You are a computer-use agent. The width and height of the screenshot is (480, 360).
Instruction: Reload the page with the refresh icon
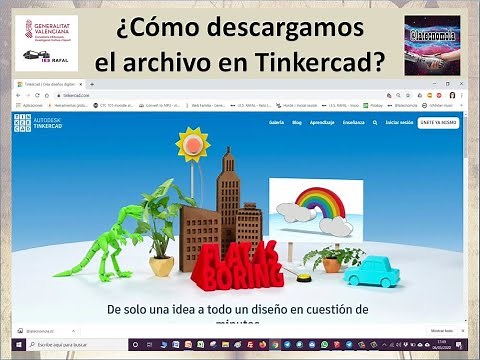37,95
